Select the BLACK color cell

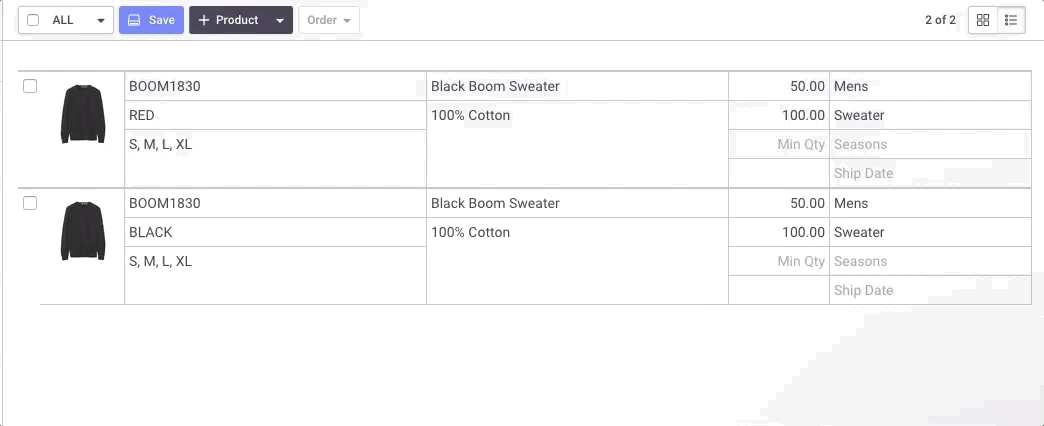pos(276,232)
